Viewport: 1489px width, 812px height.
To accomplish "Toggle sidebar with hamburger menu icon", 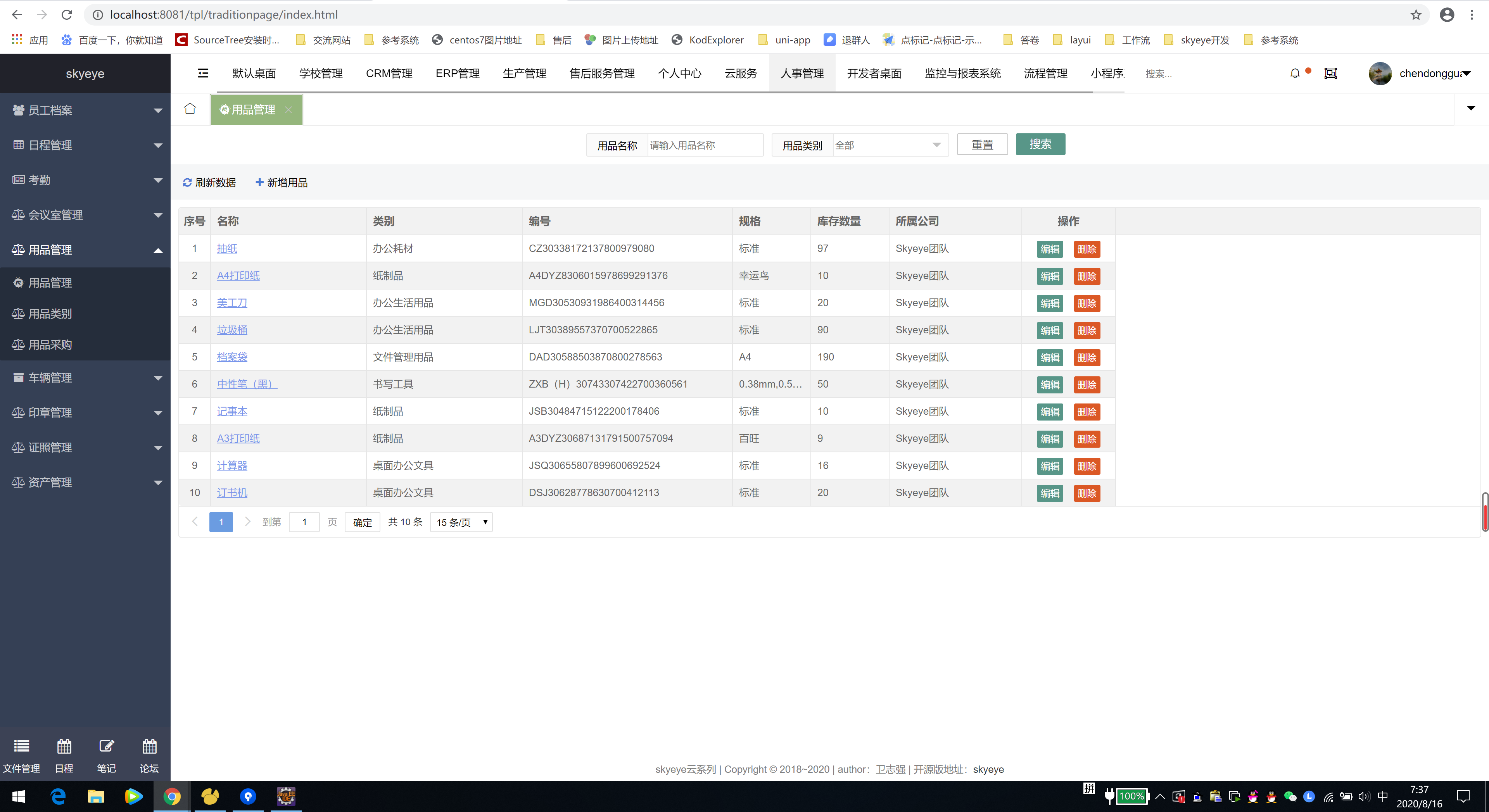I will (203, 73).
